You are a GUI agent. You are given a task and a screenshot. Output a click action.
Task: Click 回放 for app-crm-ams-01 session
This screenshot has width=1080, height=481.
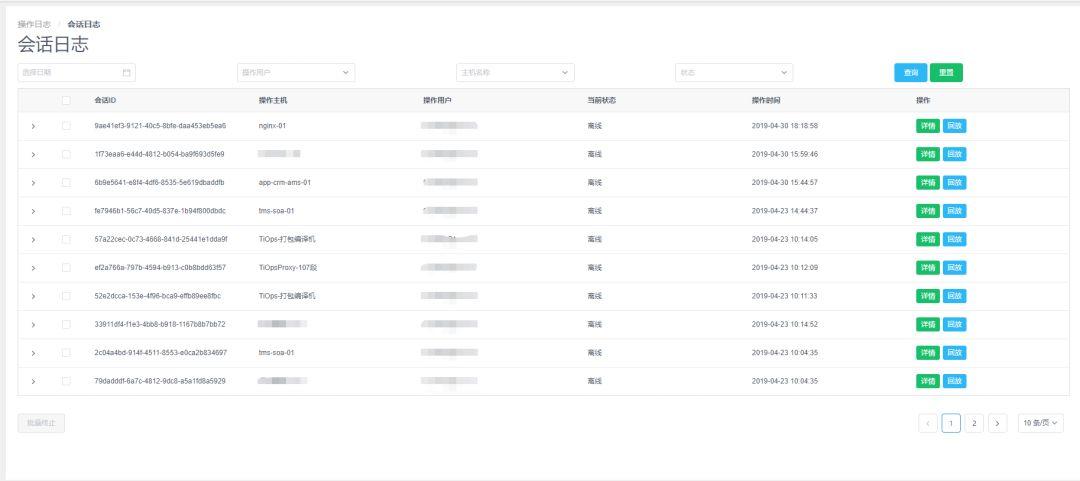coord(955,183)
